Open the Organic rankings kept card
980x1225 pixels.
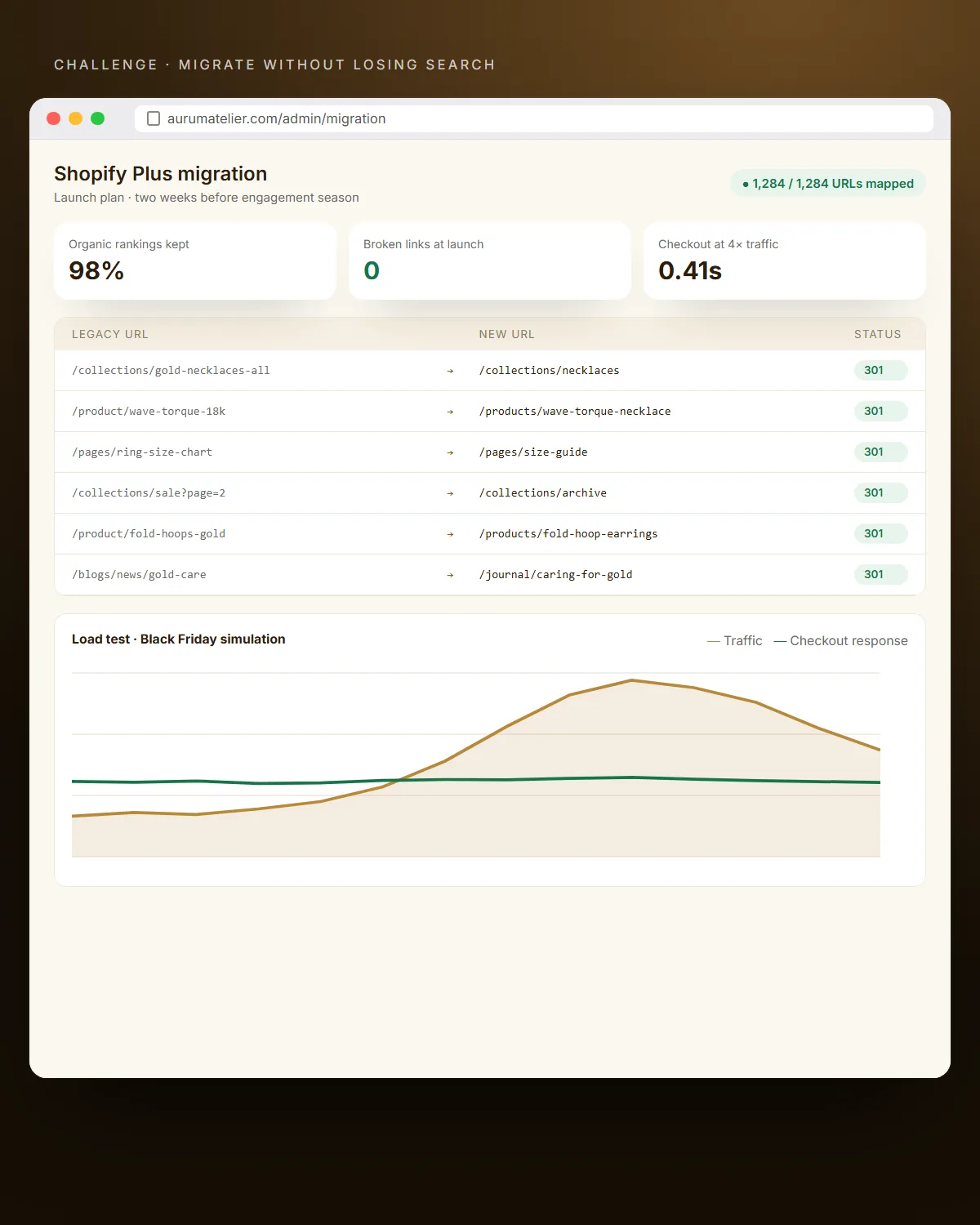click(195, 261)
